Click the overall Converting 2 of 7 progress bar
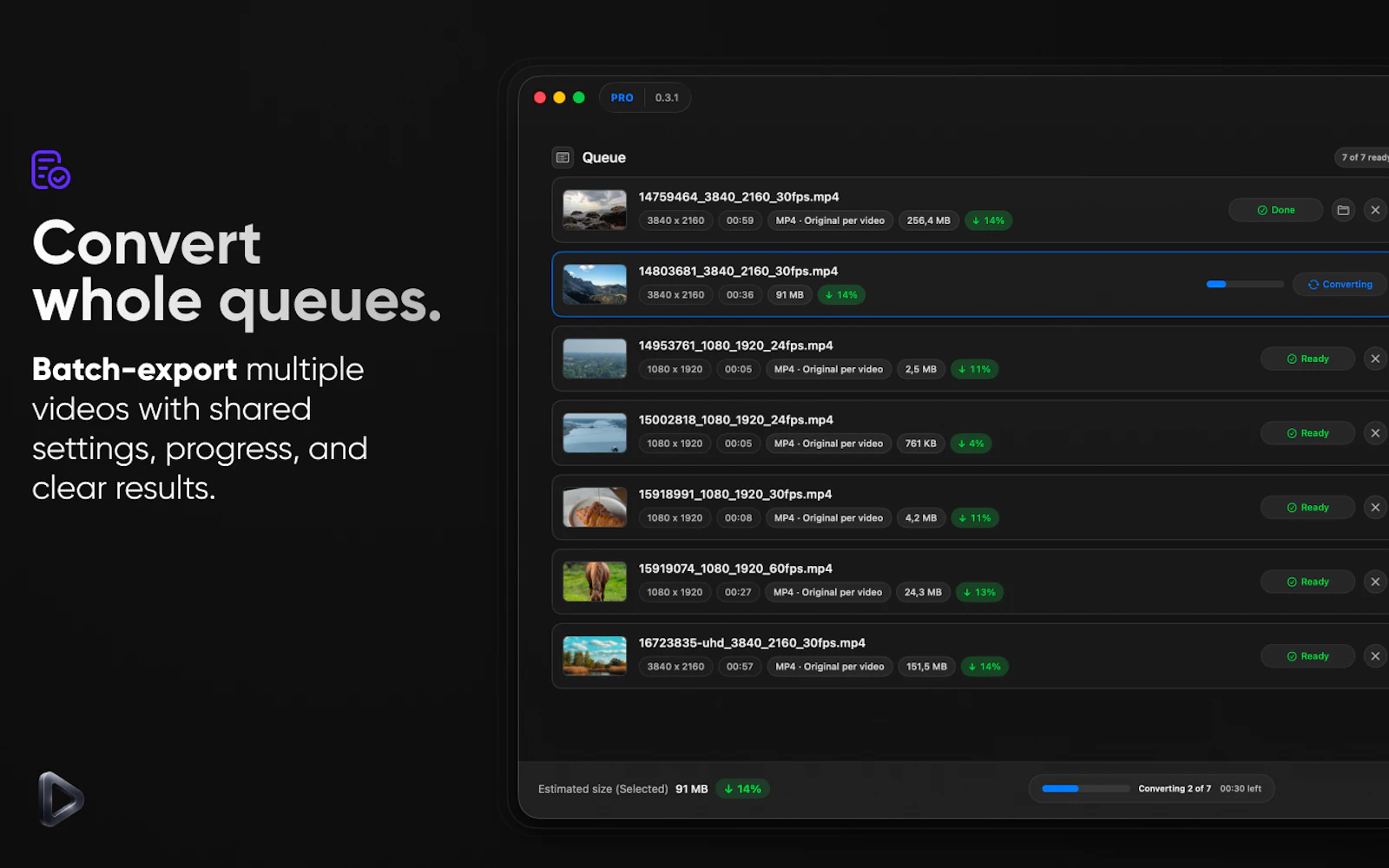The height and width of the screenshot is (868, 1389). point(1086,789)
